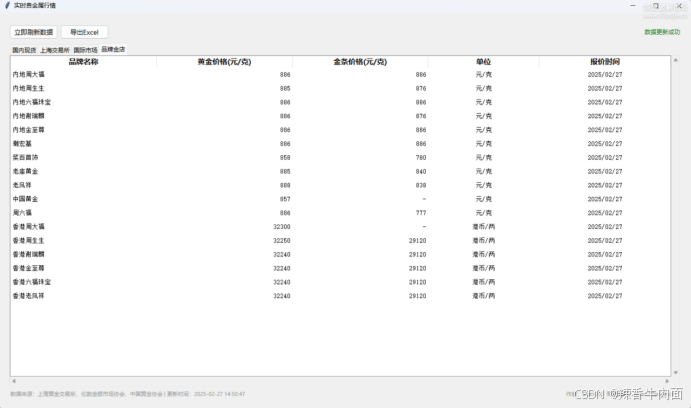
Task: Click the scroll left arrow below the table
Action: (14, 381)
